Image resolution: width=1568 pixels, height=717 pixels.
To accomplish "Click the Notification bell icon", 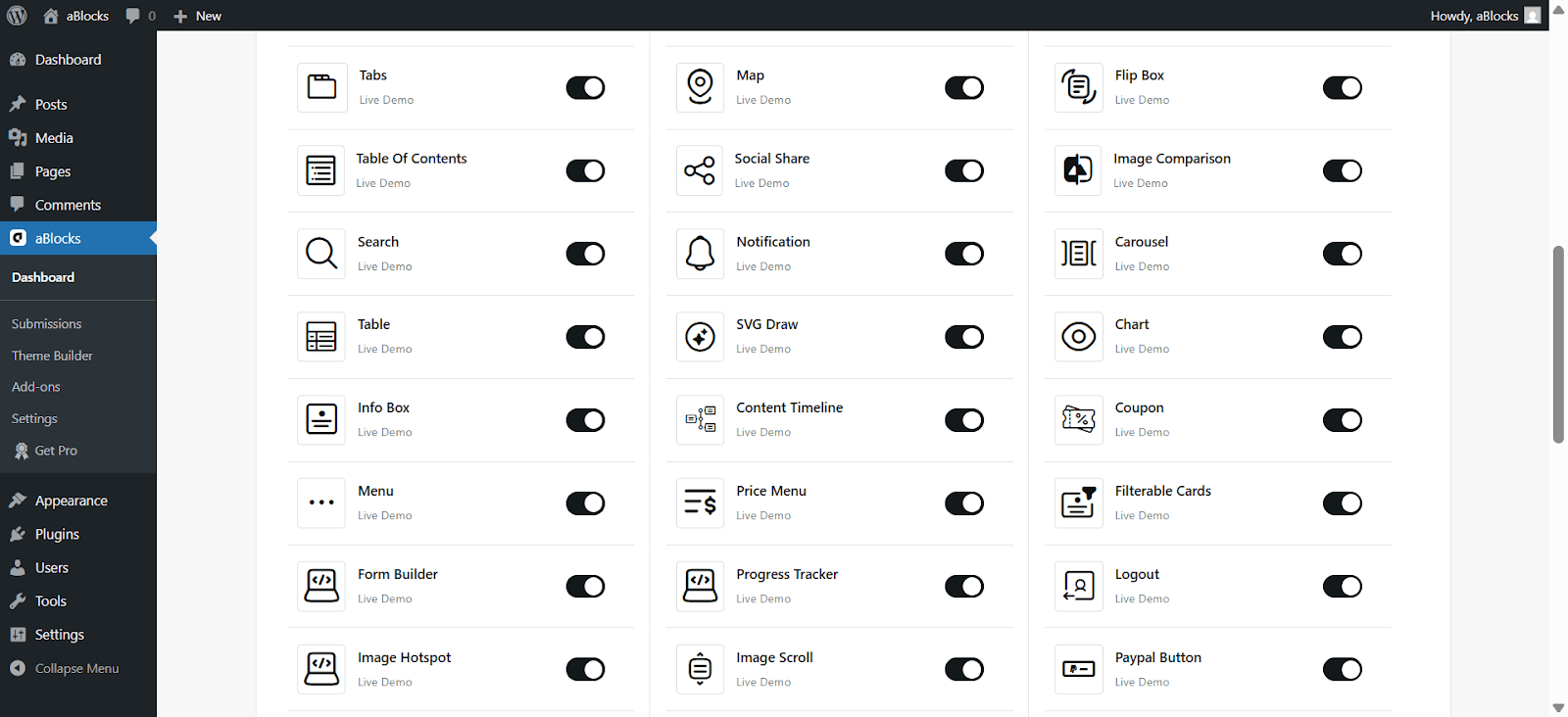I will click(700, 254).
